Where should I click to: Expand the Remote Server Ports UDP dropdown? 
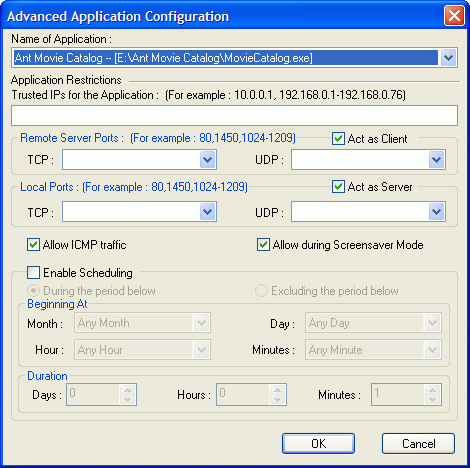(437, 160)
